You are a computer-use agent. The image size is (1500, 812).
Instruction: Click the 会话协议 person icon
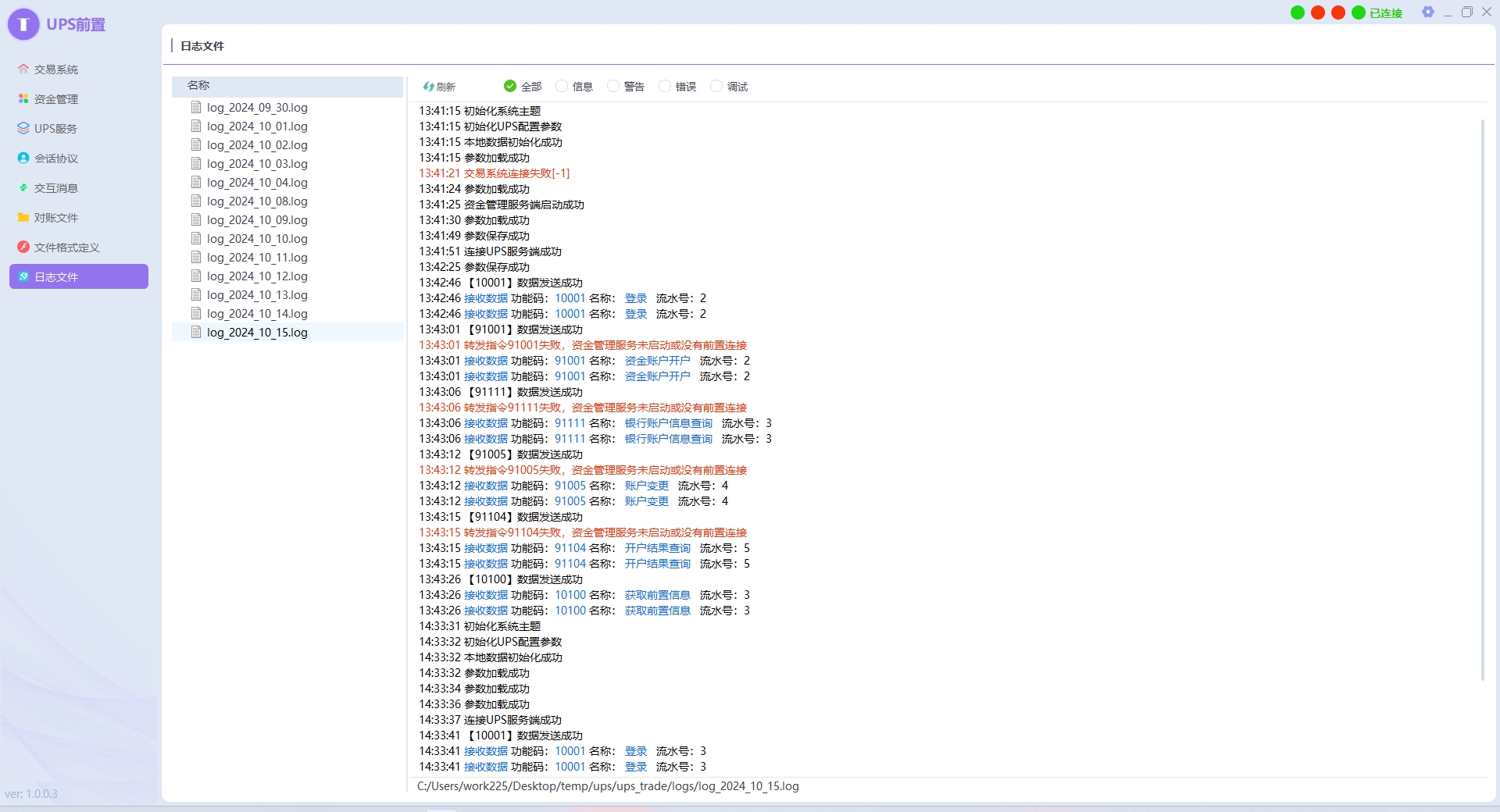point(23,158)
